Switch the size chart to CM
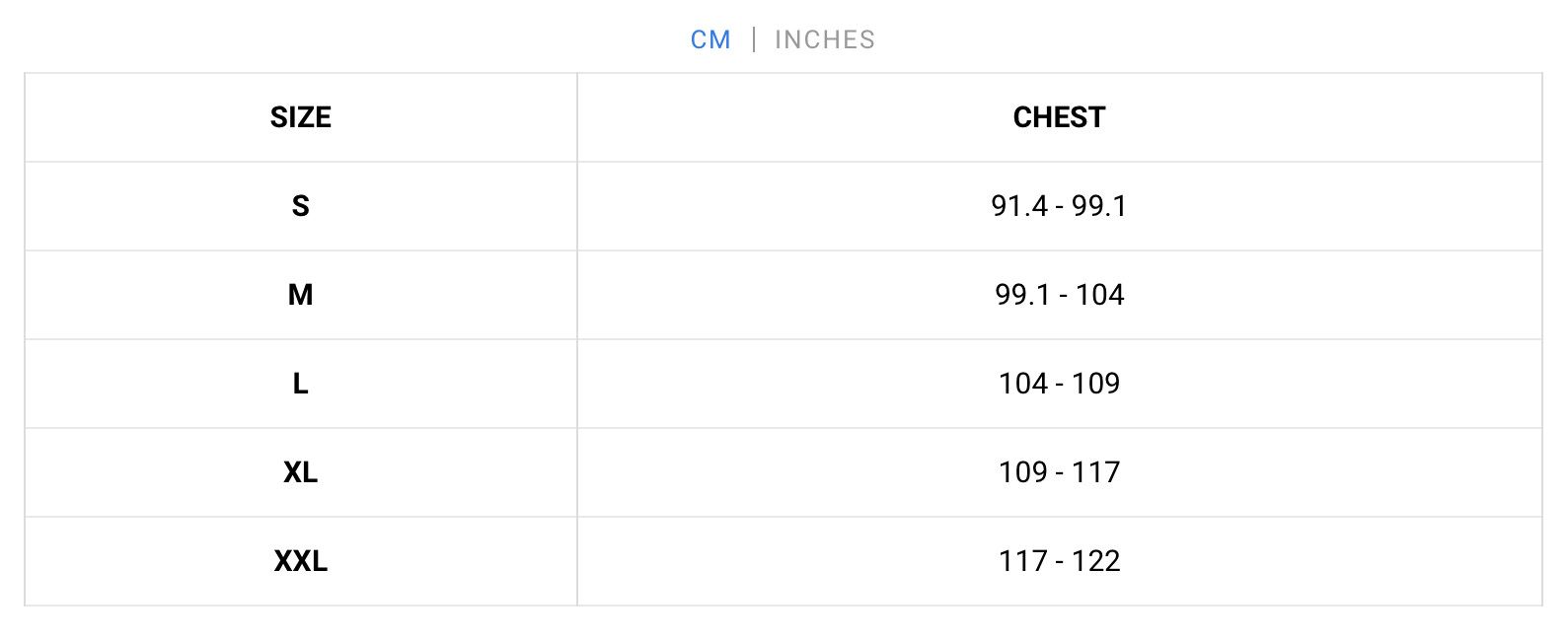1568x641 pixels. coord(710,39)
